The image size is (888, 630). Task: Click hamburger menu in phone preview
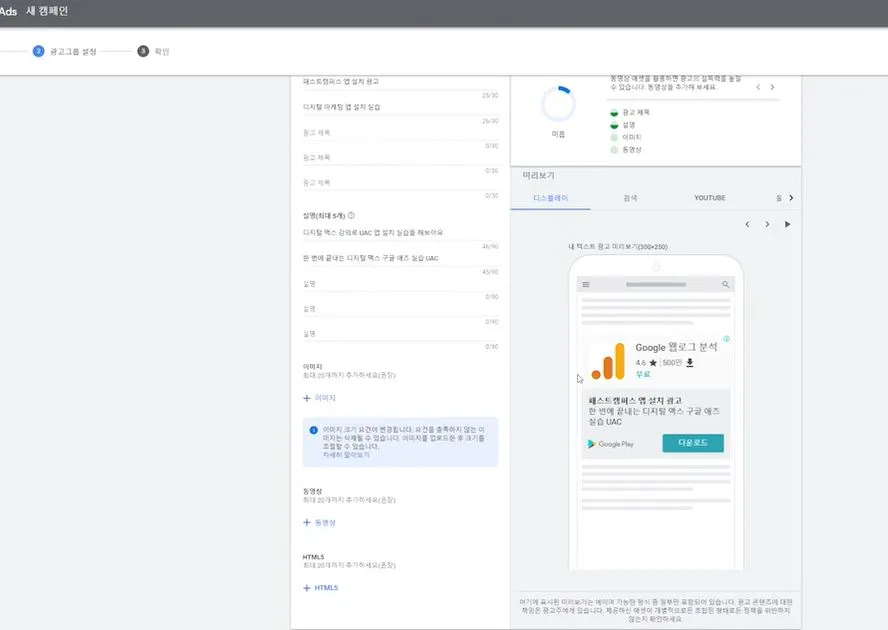(586, 284)
